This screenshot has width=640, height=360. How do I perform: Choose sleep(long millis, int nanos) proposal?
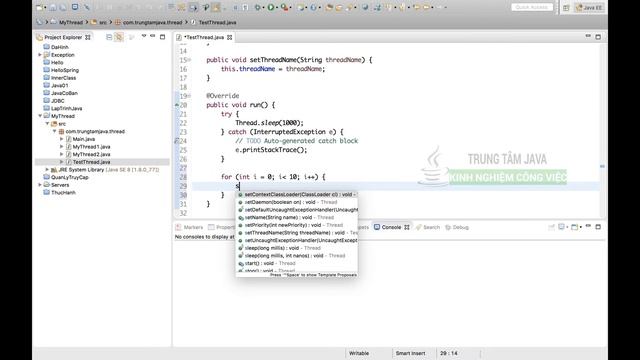(297, 256)
